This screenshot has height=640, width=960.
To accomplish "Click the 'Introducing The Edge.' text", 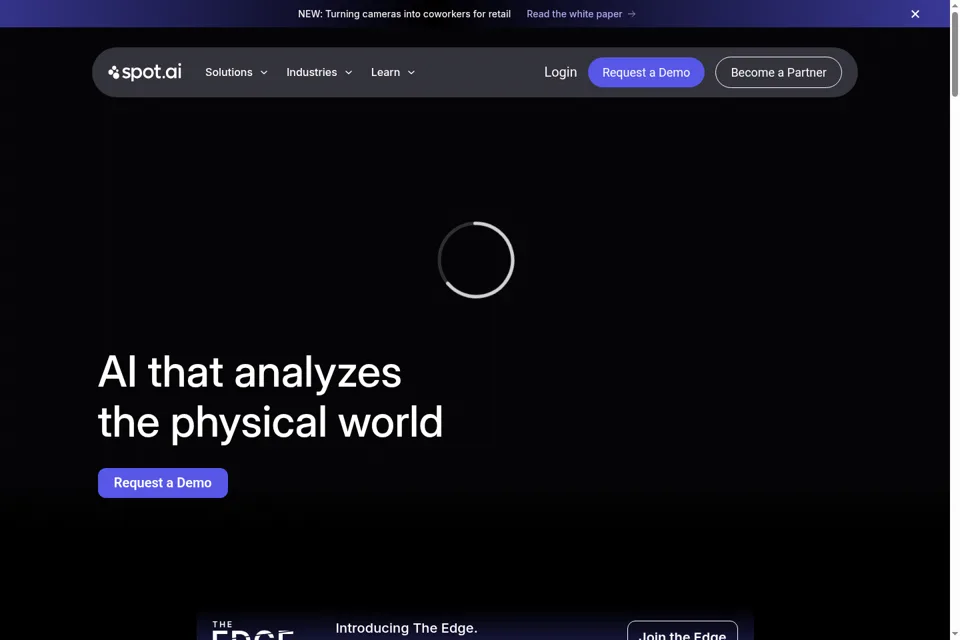I will click(x=407, y=628).
